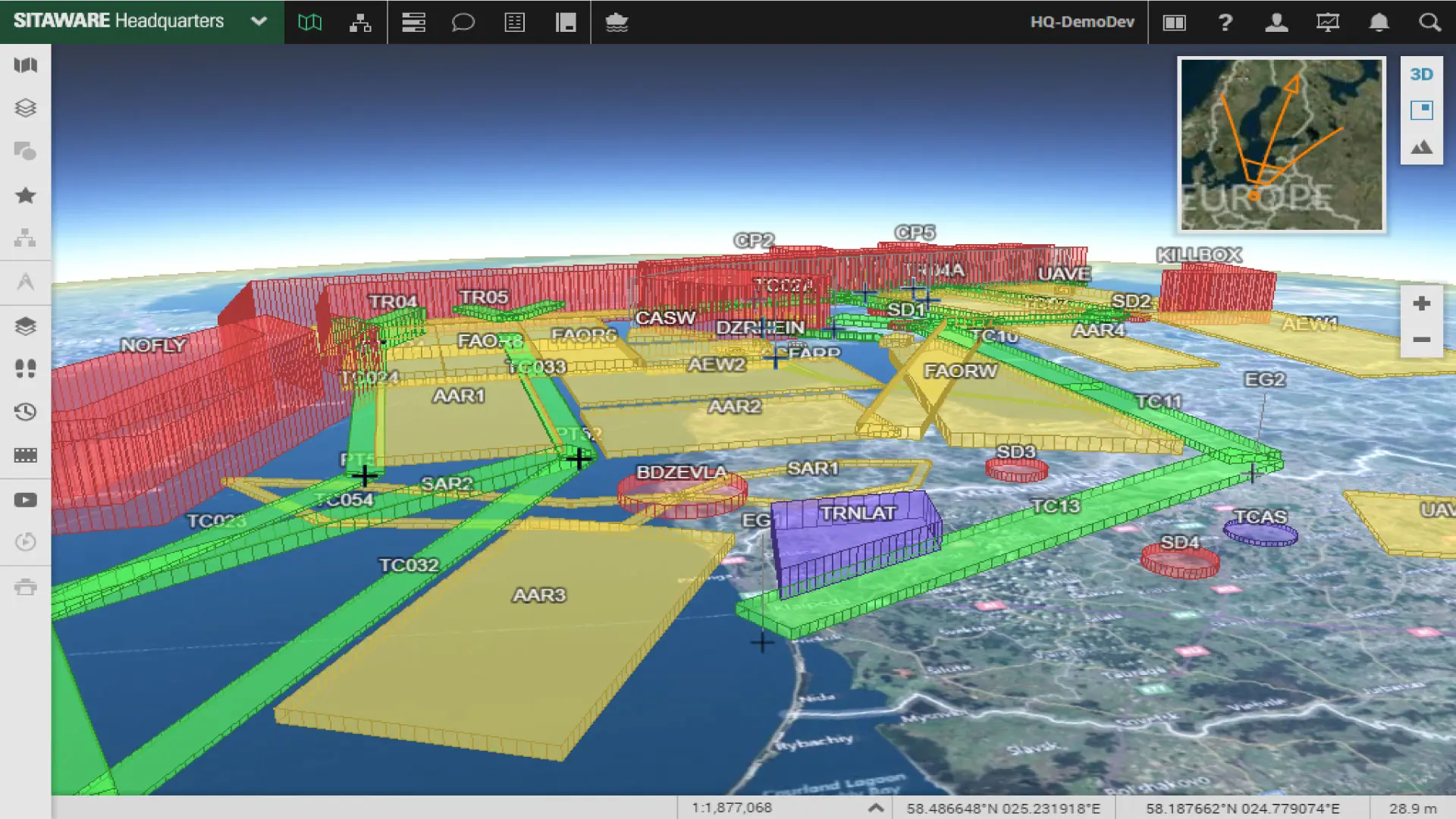
Task: Open the ship/maritime icon in top bar
Action: coord(617,22)
